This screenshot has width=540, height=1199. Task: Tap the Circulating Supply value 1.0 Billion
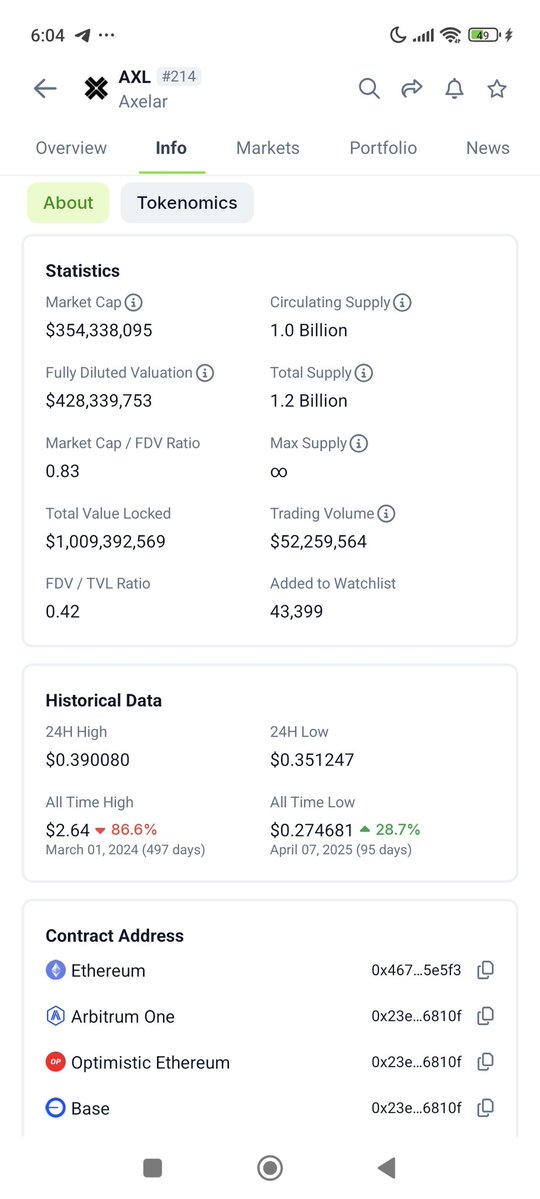(309, 330)
